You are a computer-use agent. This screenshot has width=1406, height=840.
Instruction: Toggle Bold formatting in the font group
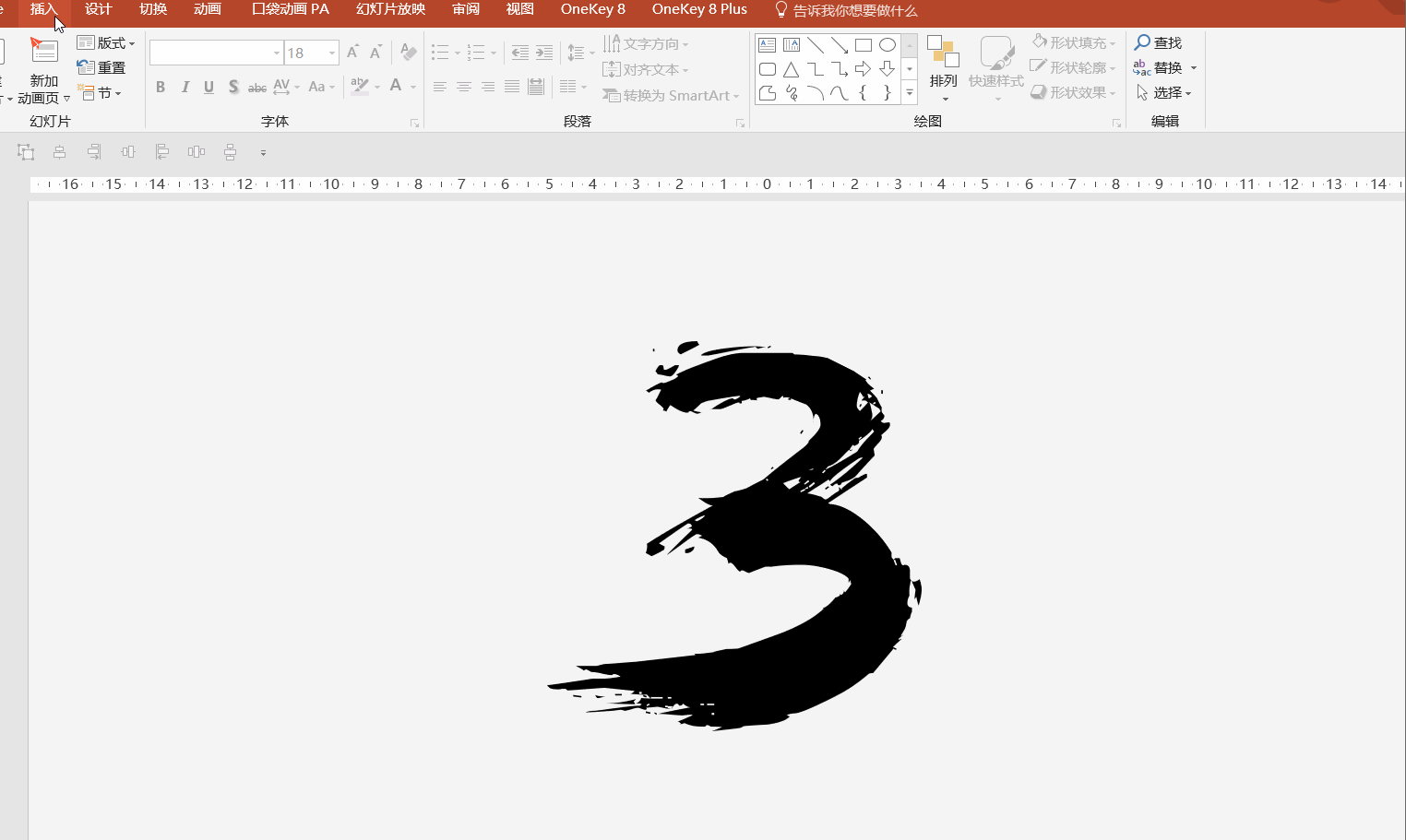tap(161, 87)
